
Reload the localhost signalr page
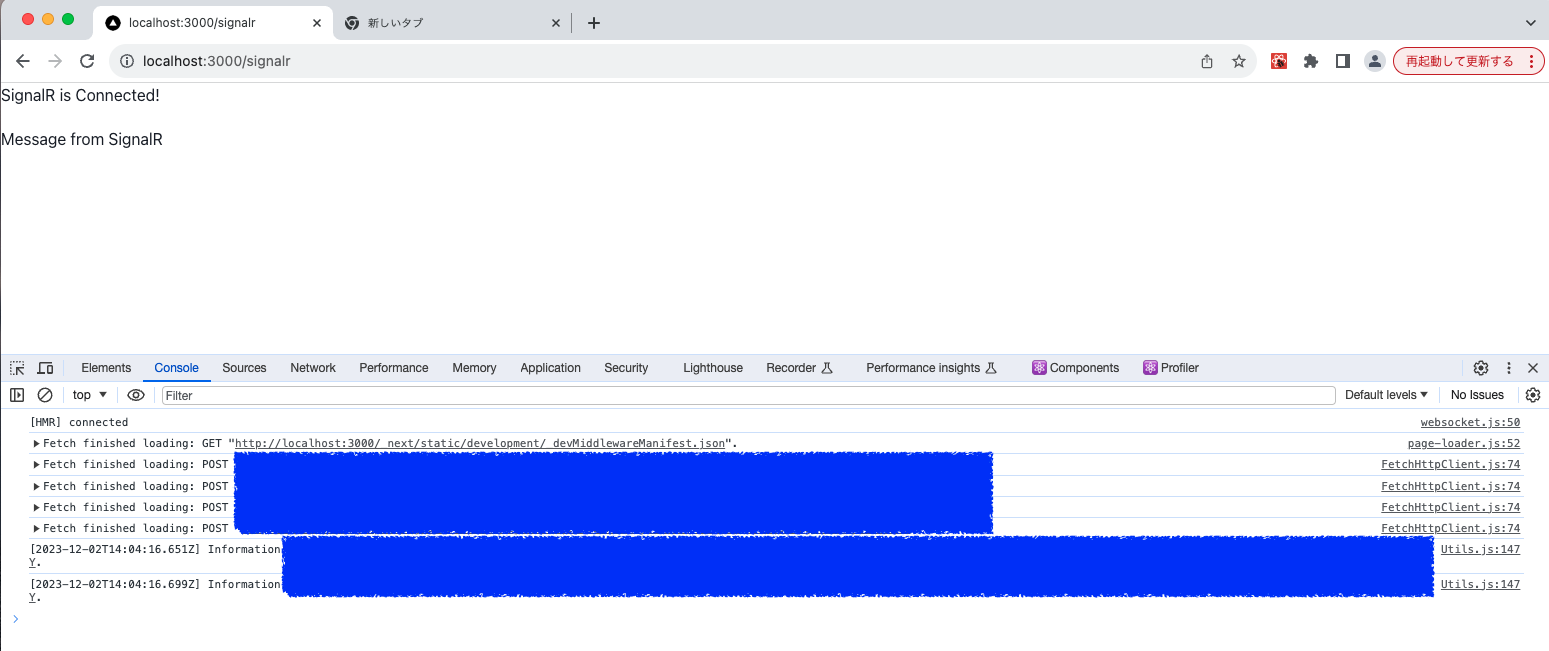click(x=87, y=61)
